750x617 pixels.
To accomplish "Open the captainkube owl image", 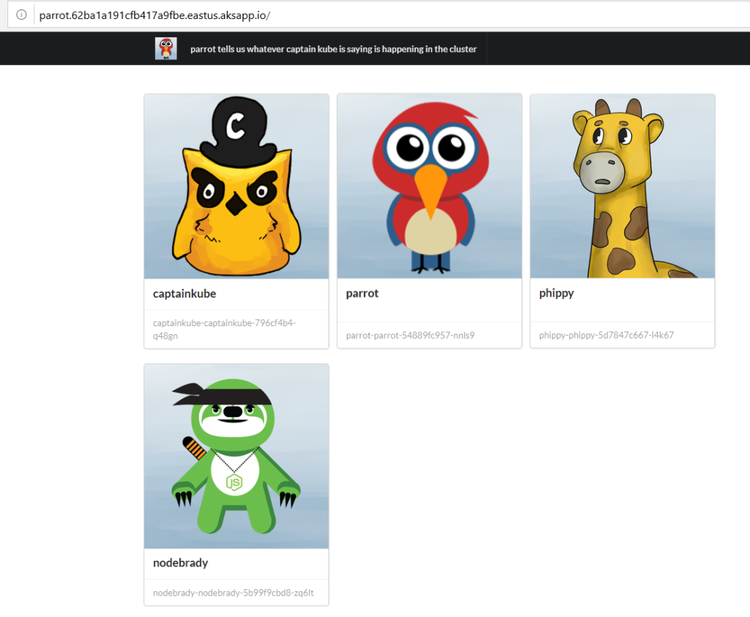I will (236, 187).
